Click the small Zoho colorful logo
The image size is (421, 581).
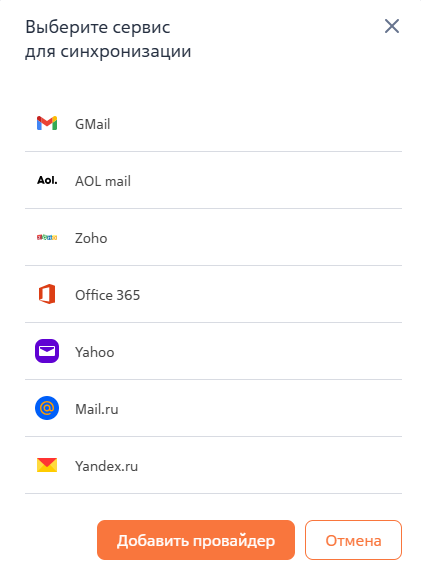pyautogui.click(x=47, y=238)
